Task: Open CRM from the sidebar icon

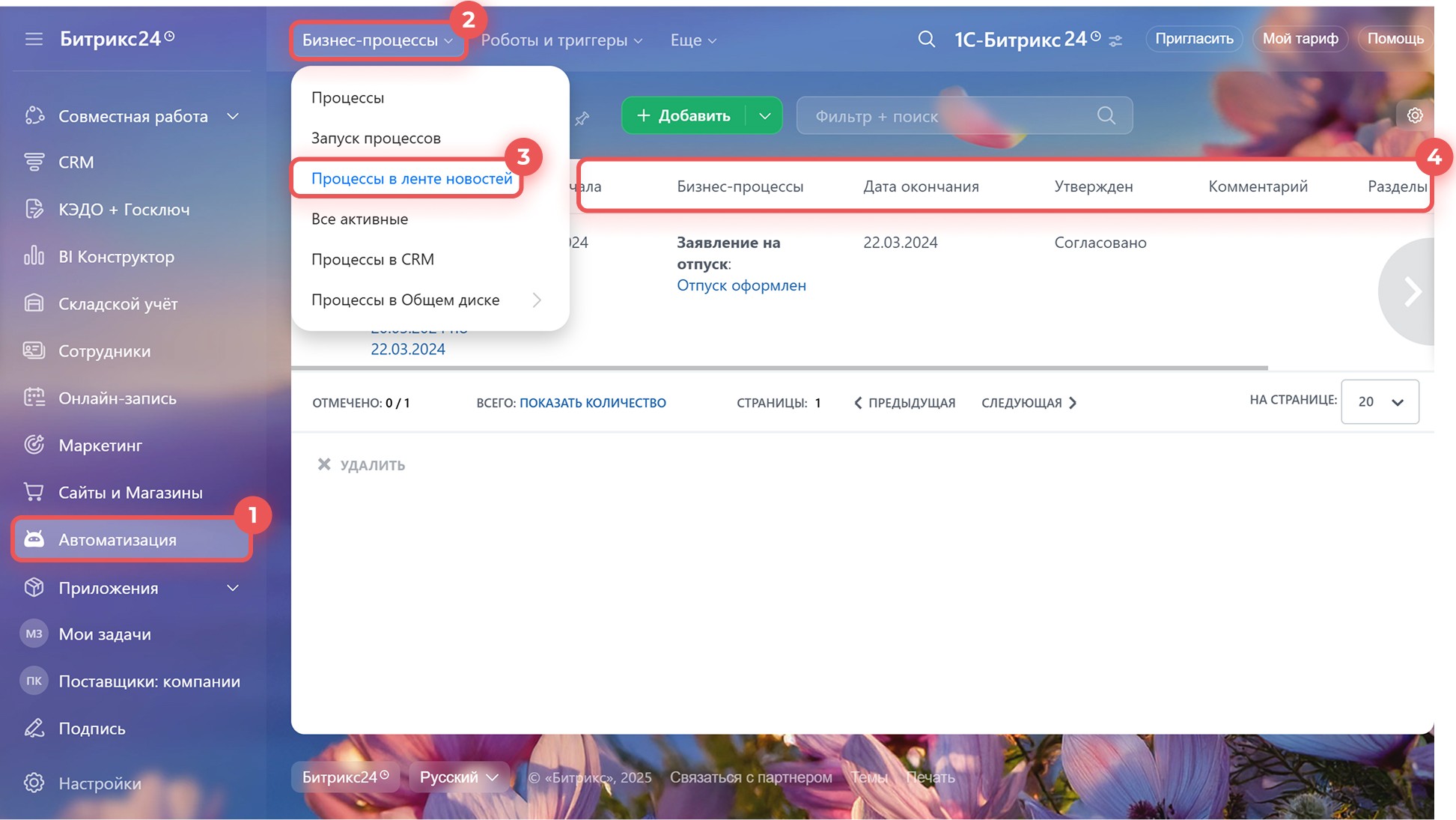Action: [34, 162]
